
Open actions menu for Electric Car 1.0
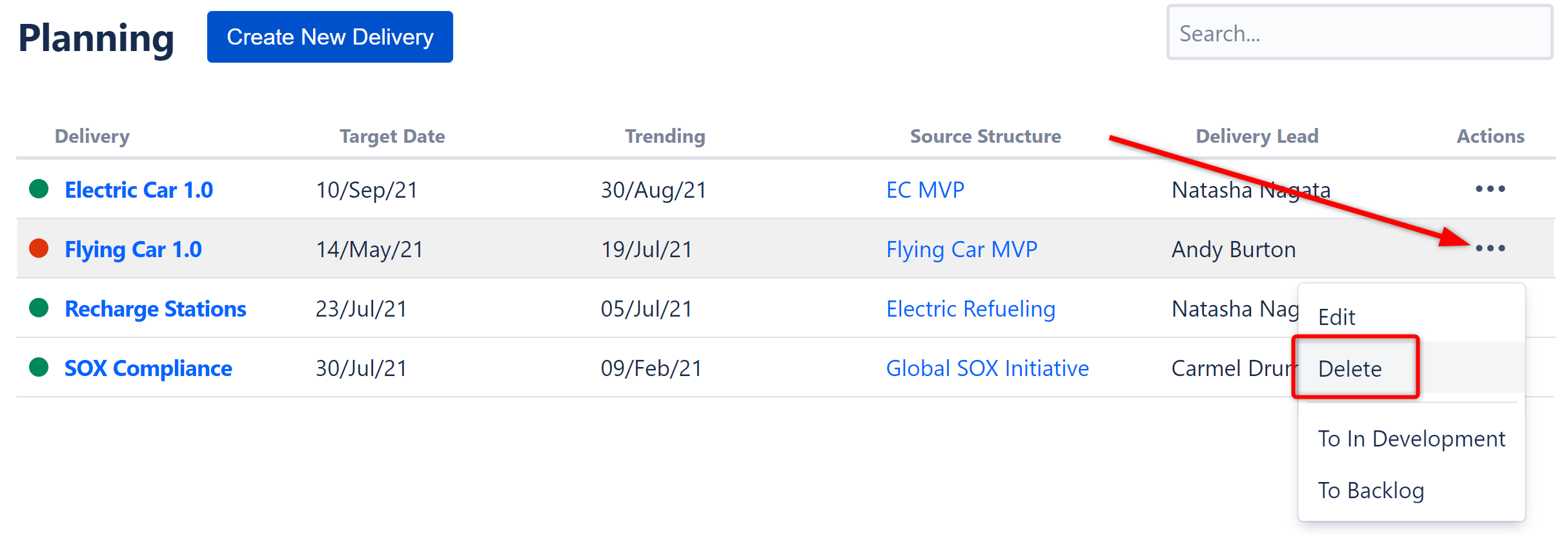[x=1490, y=189]
